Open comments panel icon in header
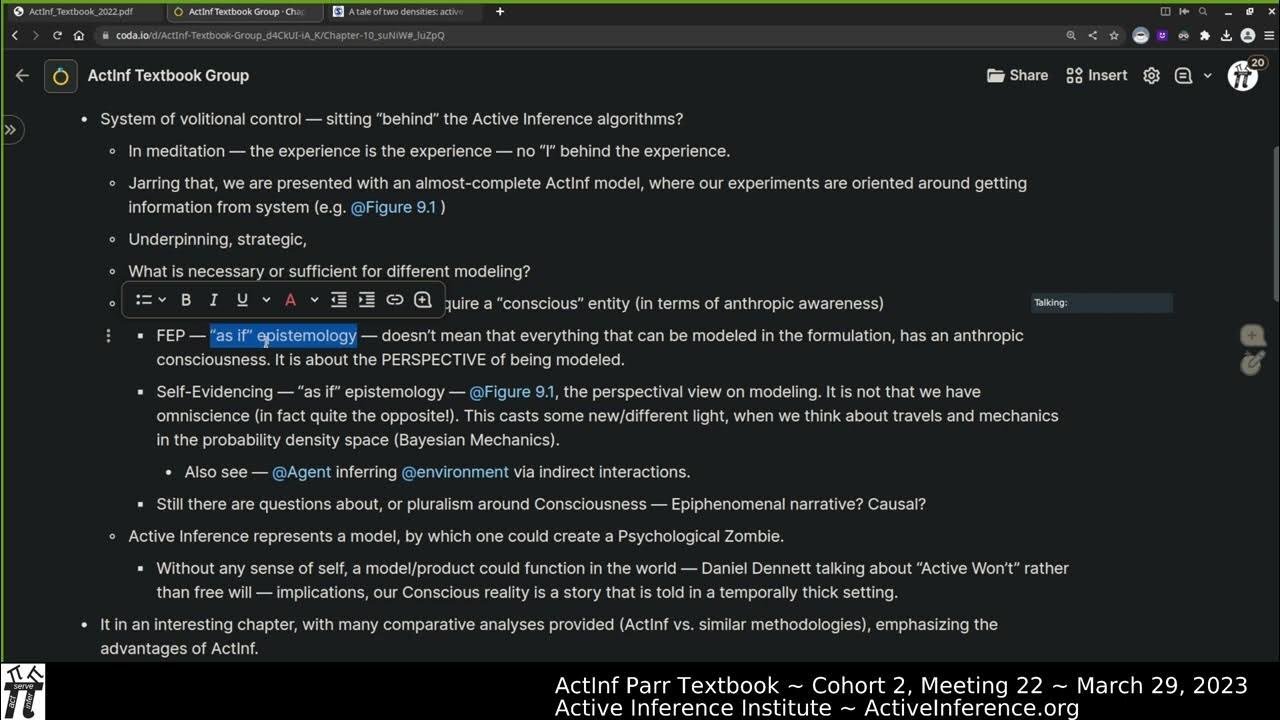Viewport: 1280px width, 720px height. [x=1184, y=75]
